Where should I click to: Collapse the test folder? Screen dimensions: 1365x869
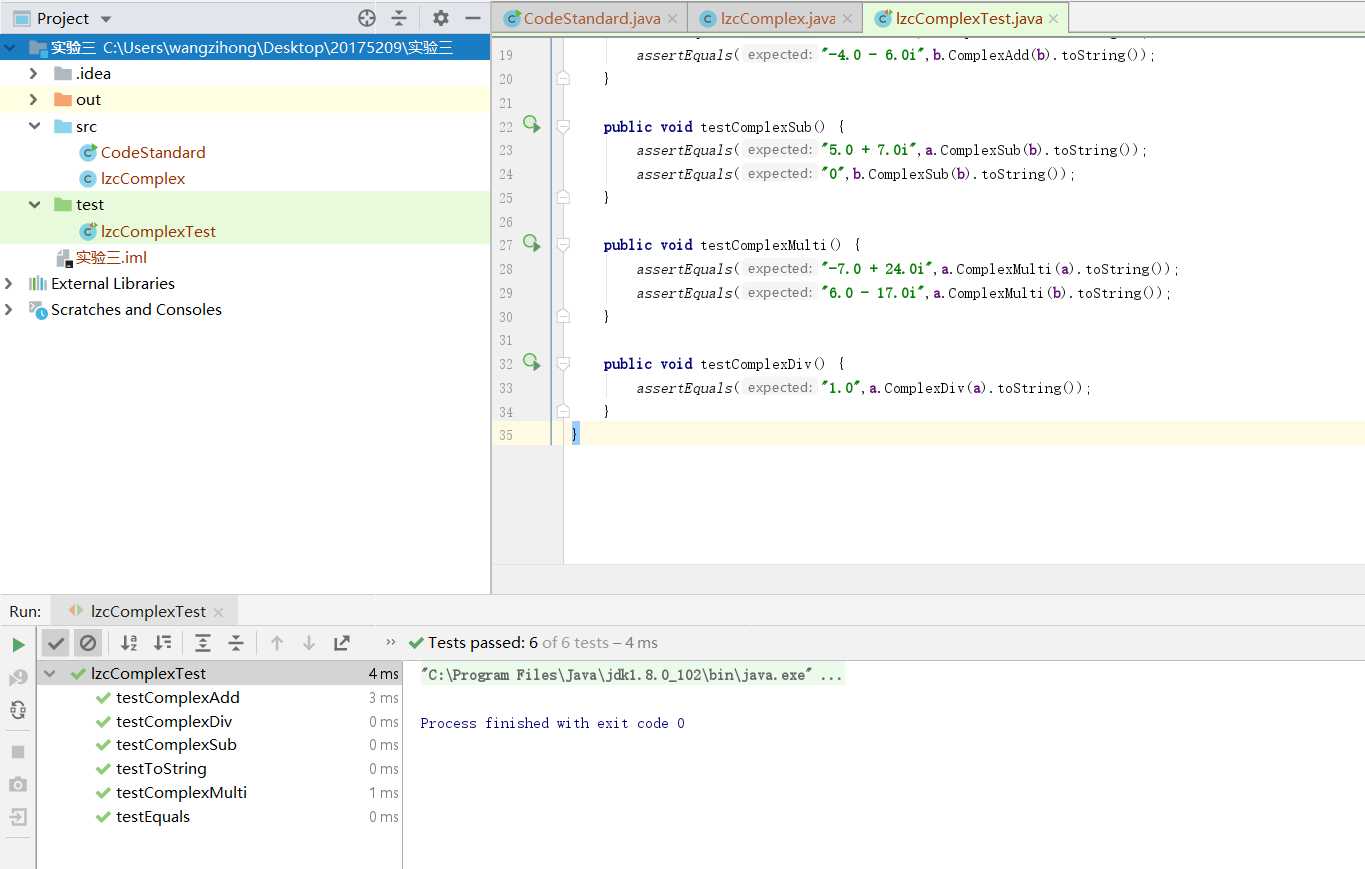(x=34, y=204)
